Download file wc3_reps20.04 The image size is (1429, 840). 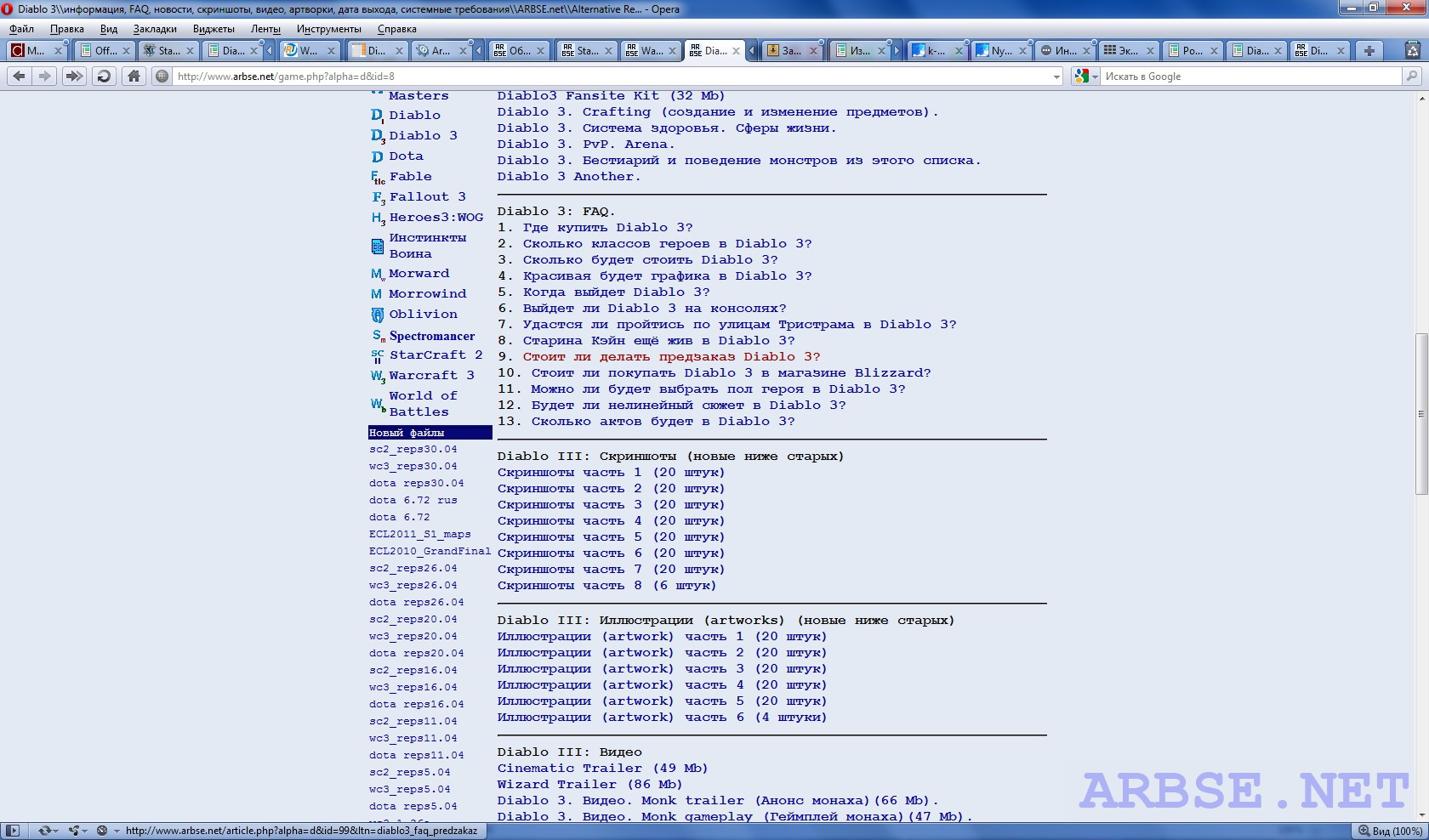(x=413, y=637)
